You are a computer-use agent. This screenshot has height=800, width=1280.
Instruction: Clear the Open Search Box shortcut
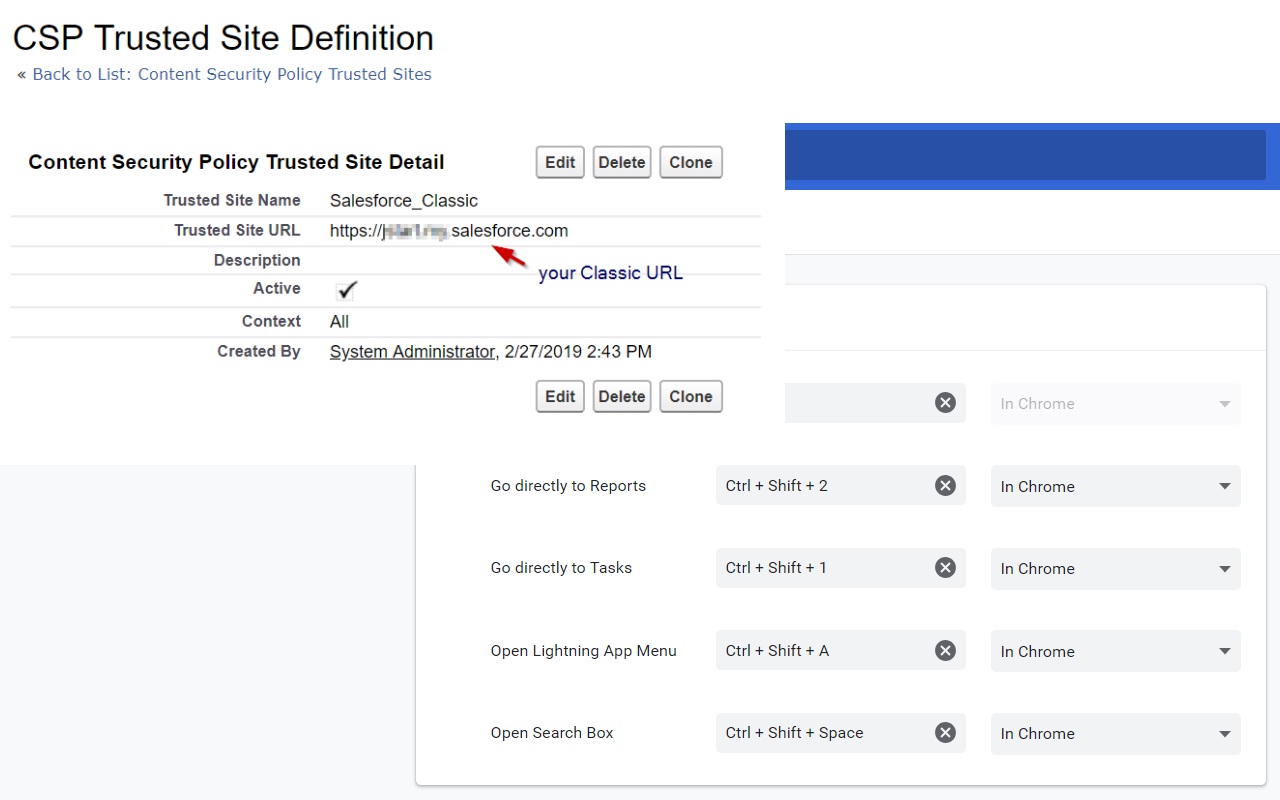pyautogui.click(x=945, y=732)
